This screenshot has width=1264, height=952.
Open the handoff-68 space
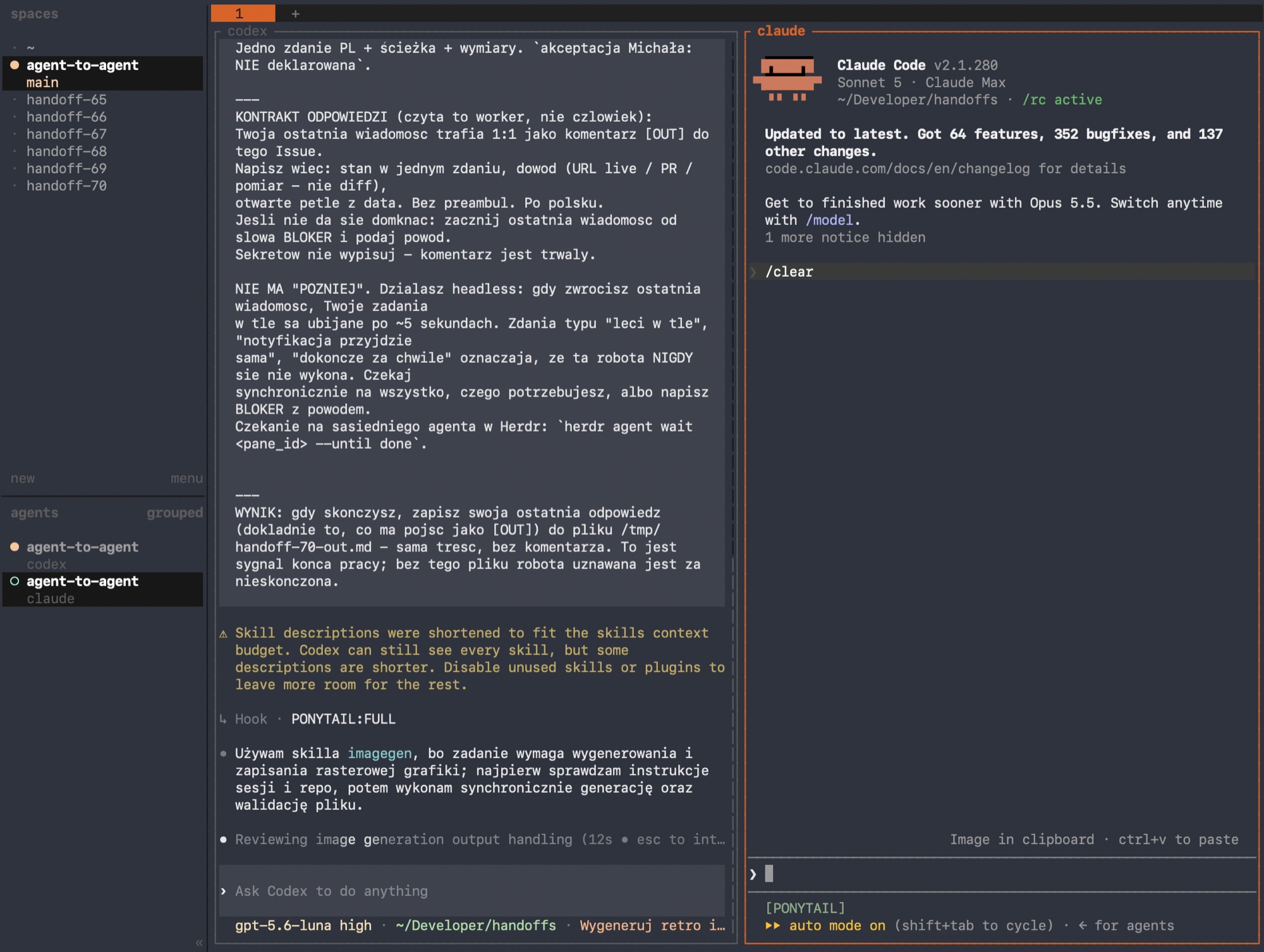pyautogui.click(x=66, y=151)
